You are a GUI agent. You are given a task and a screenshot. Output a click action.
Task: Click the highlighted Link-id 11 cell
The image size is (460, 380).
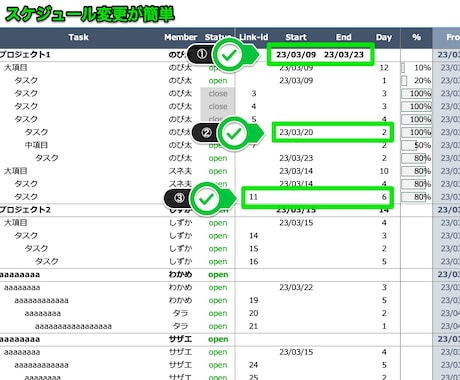tap(254, 197)
